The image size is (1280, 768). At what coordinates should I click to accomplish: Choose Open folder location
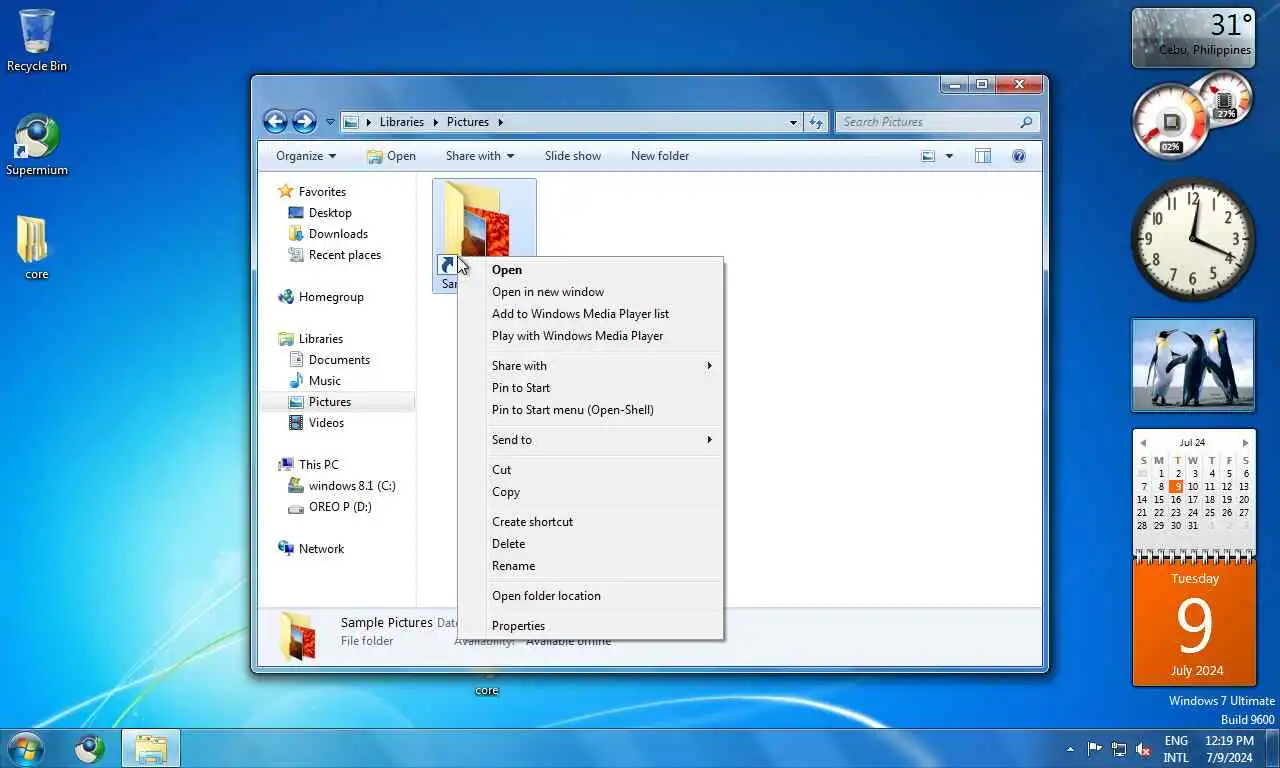590,596
